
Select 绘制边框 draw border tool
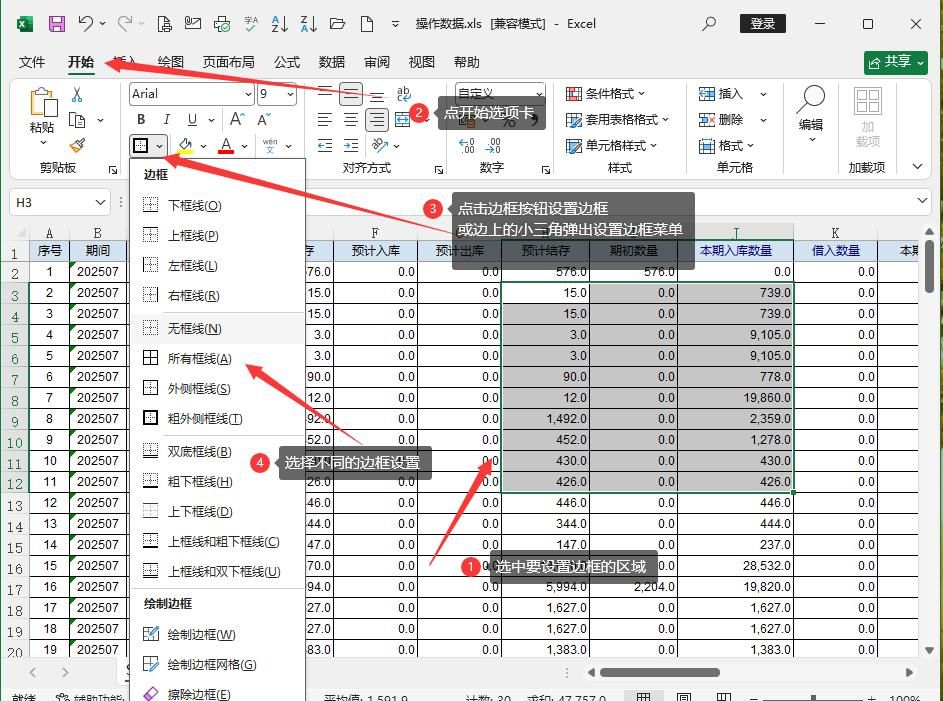(200, 635)
